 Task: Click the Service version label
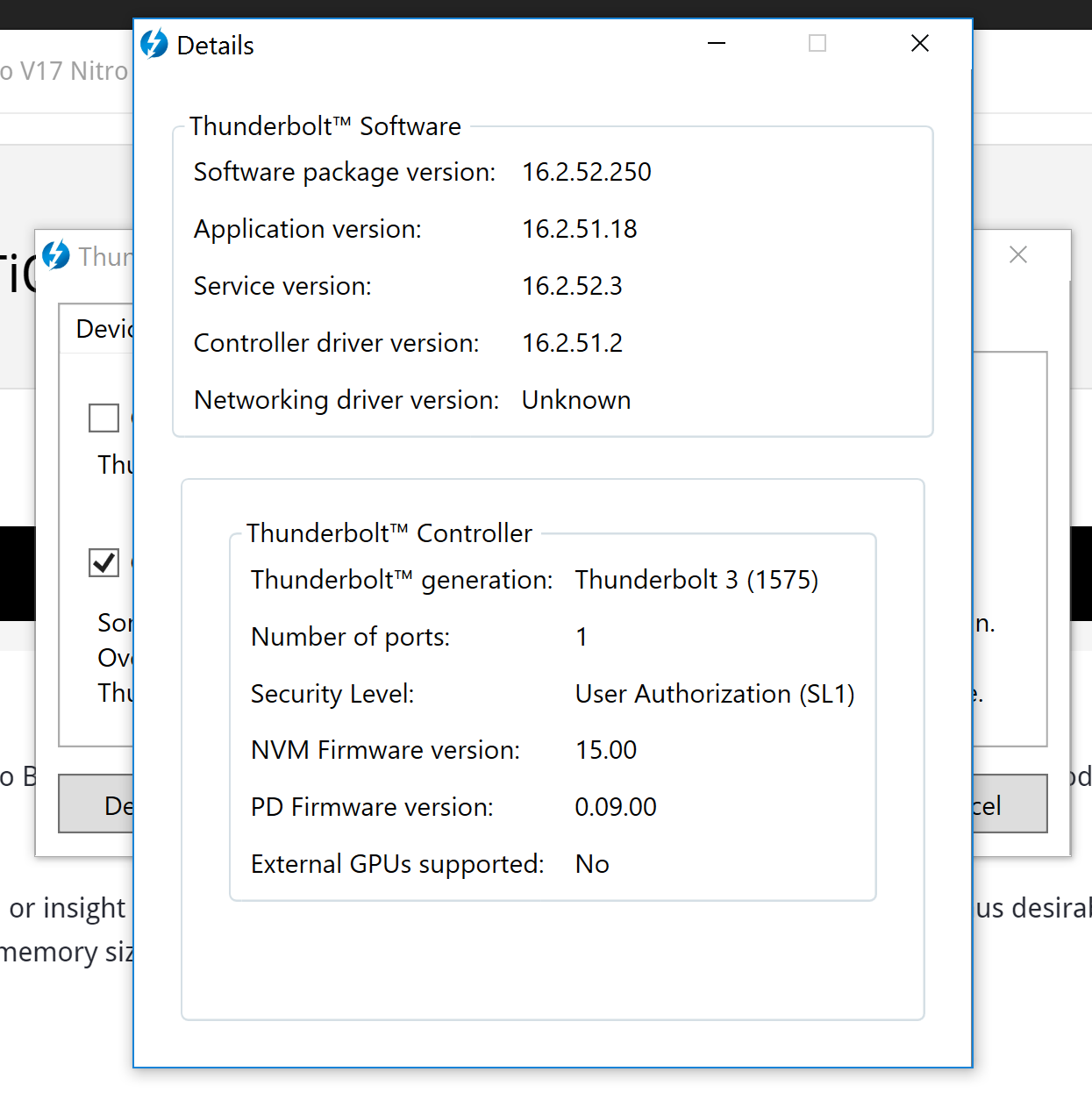282,286
